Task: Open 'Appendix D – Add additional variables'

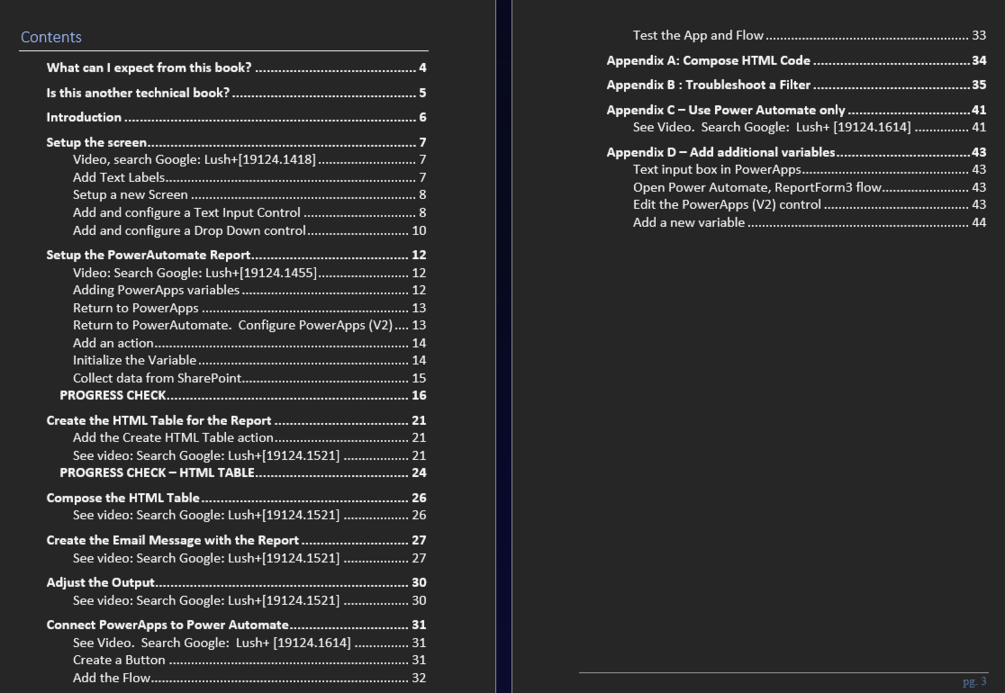Action: [796, 153]
